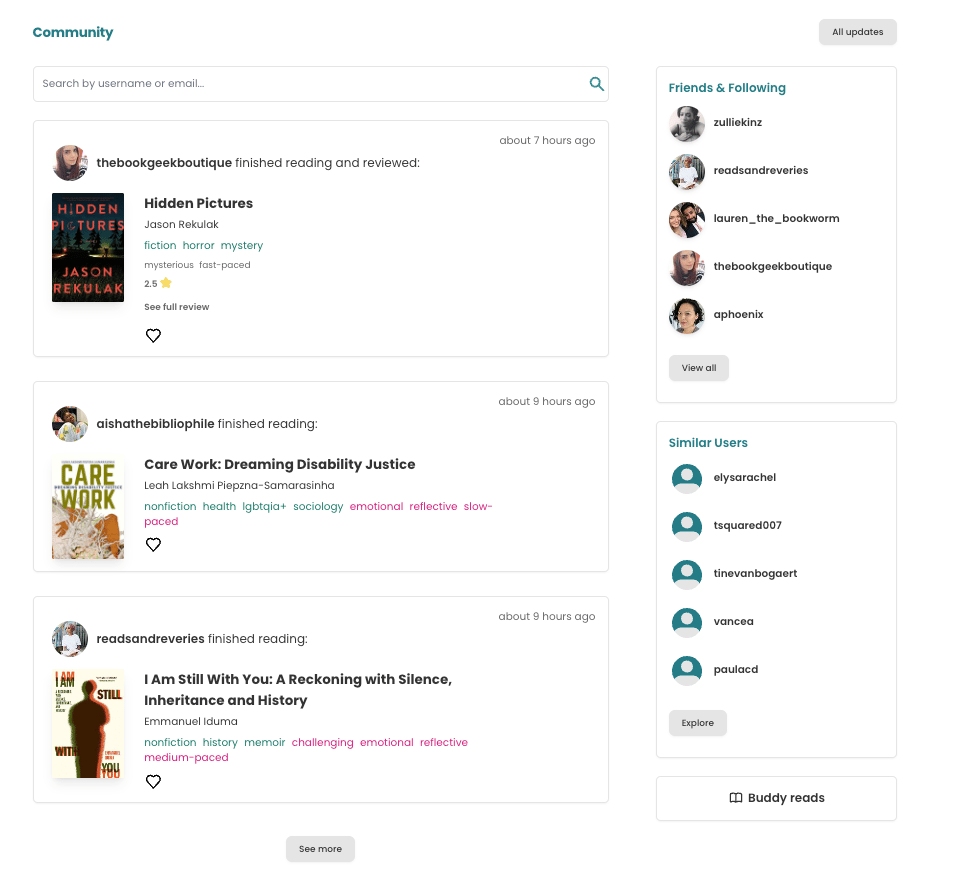
Task: Open tinevanbogaert username
Action: (755, 573)
